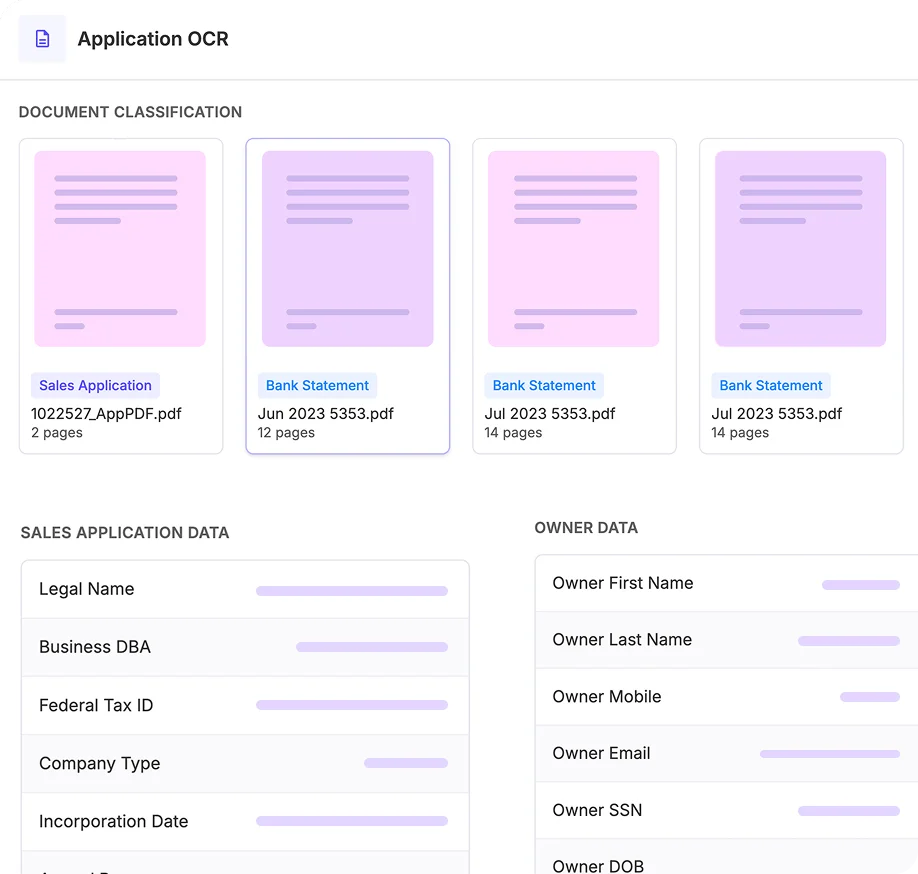Select the Sales Application classification tag
Screen dimensions: 918x874
click(x=95, y=385)
